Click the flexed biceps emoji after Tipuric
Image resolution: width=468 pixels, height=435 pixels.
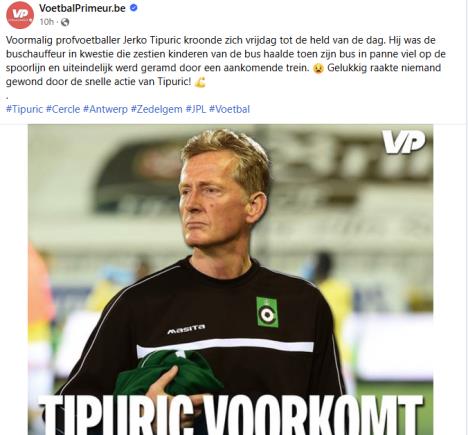(200, 82)
